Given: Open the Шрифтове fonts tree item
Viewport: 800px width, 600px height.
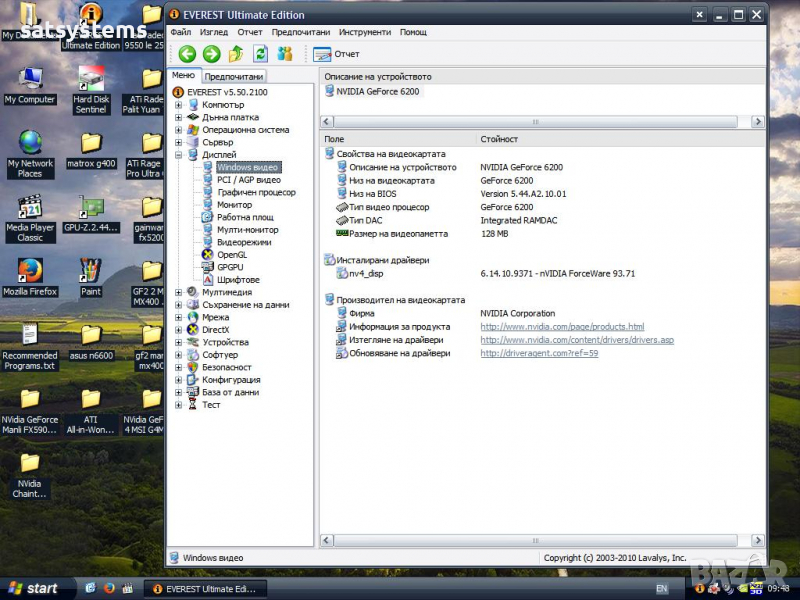Looking at the screenshot, I should tap(237, 280).
